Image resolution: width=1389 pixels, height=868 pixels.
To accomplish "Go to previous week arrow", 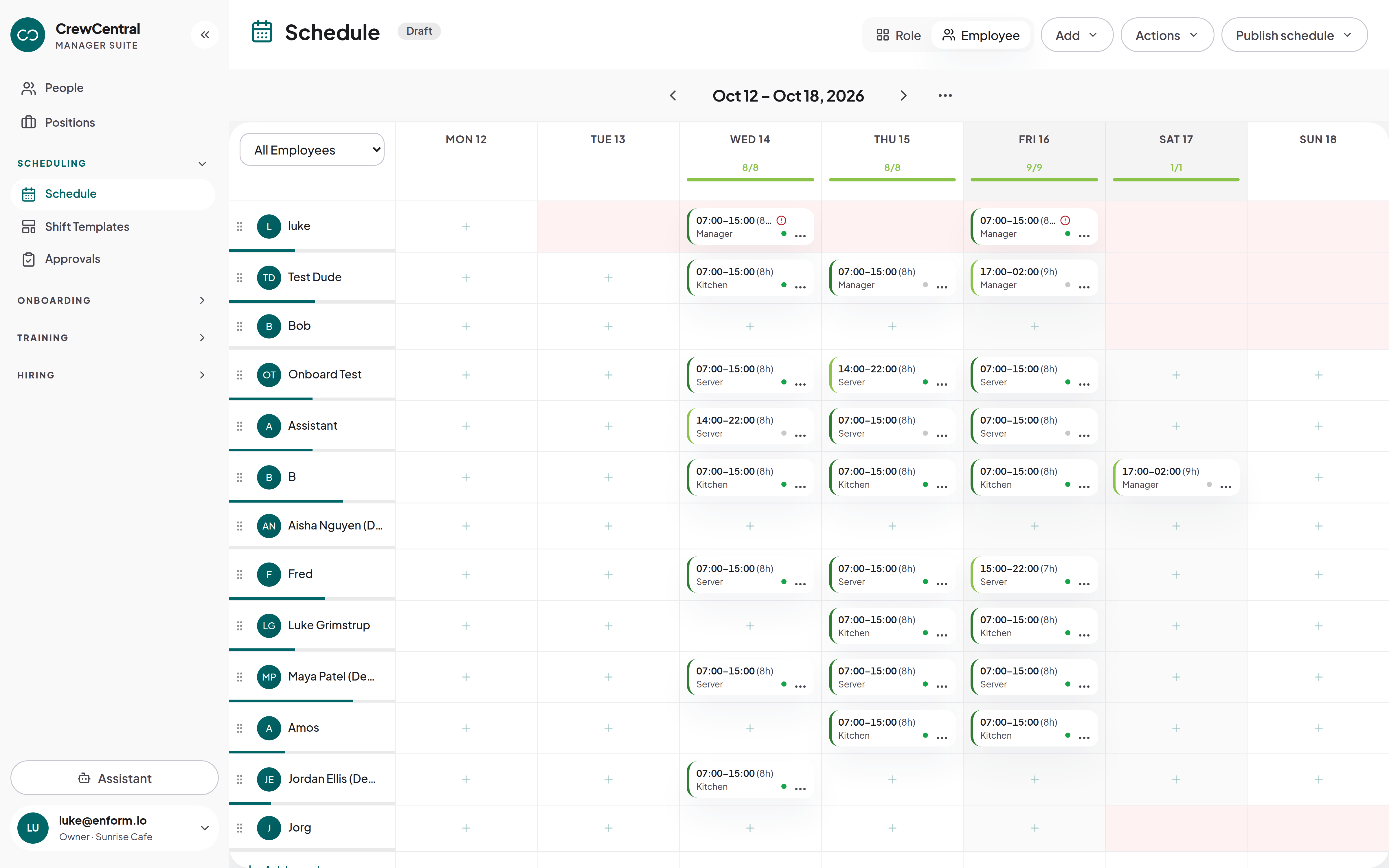I will pyautogui.click(x=673, y=96).
